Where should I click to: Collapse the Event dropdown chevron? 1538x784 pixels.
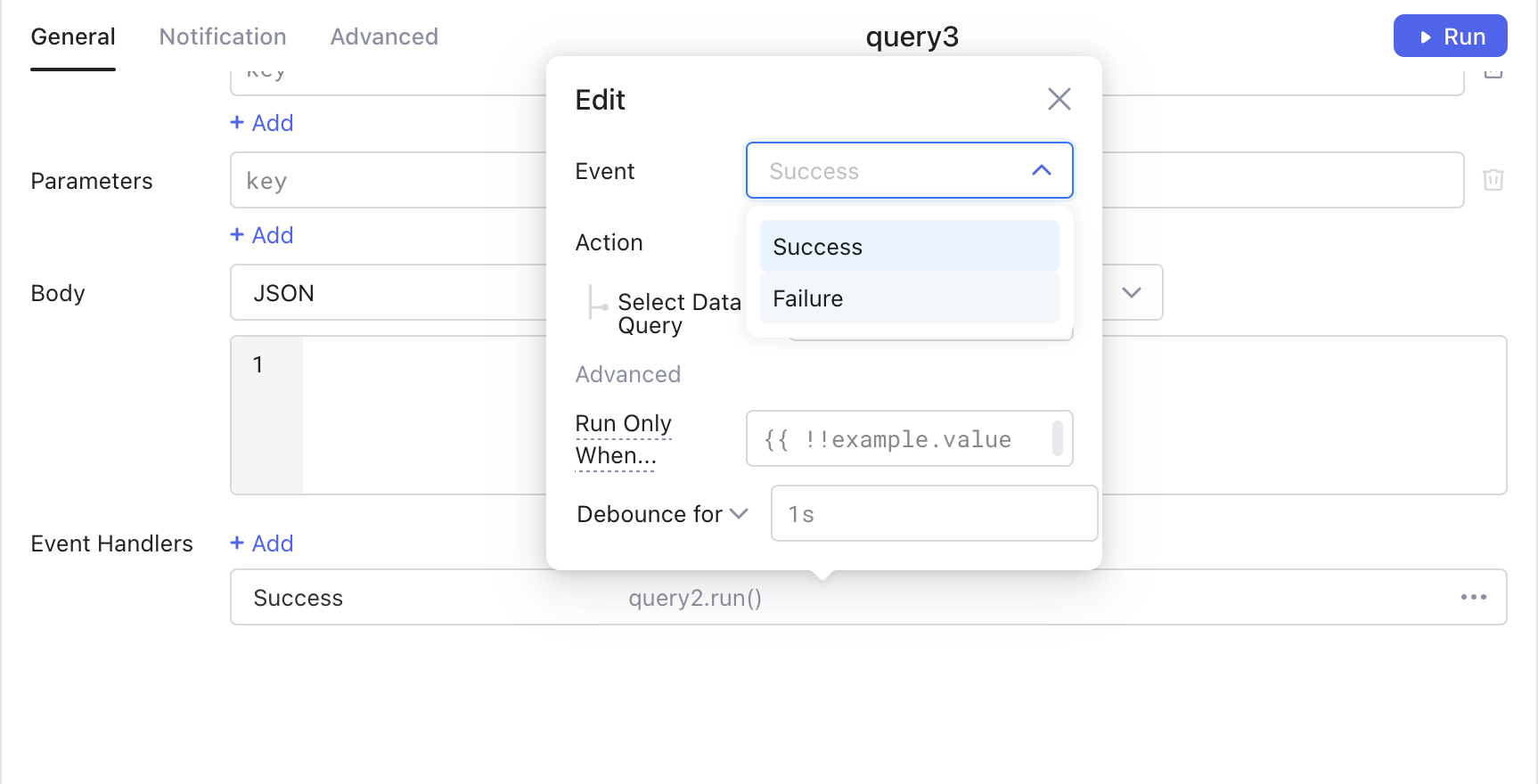[x=1041, y=170]
